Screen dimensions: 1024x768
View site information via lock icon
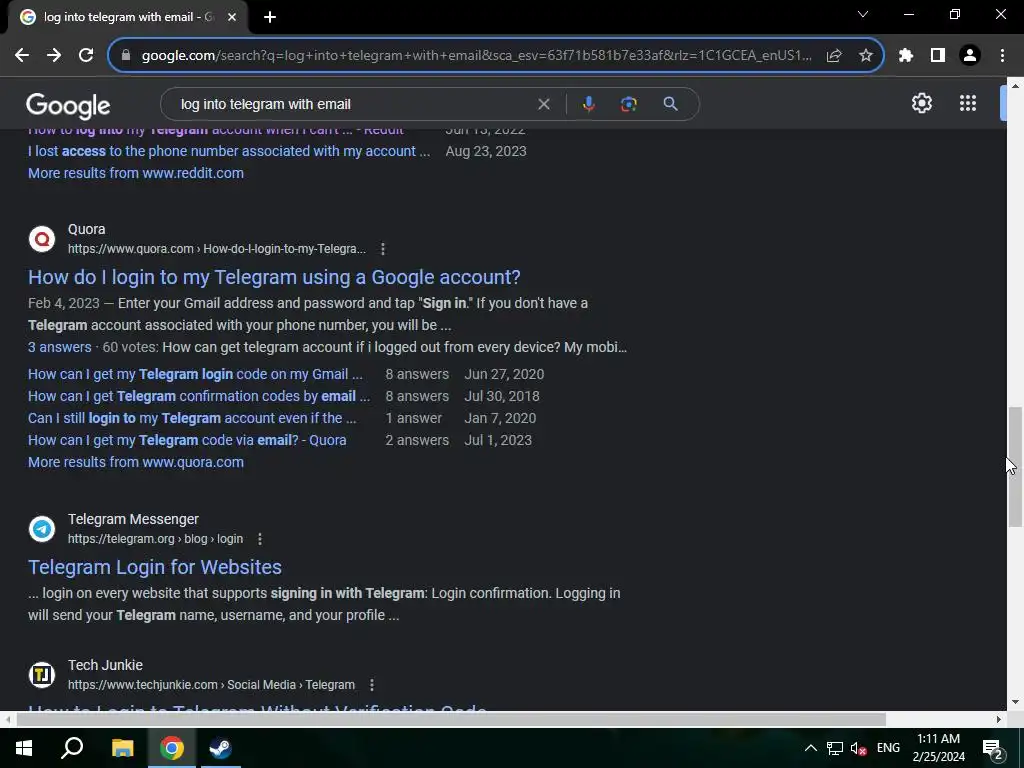125,56
